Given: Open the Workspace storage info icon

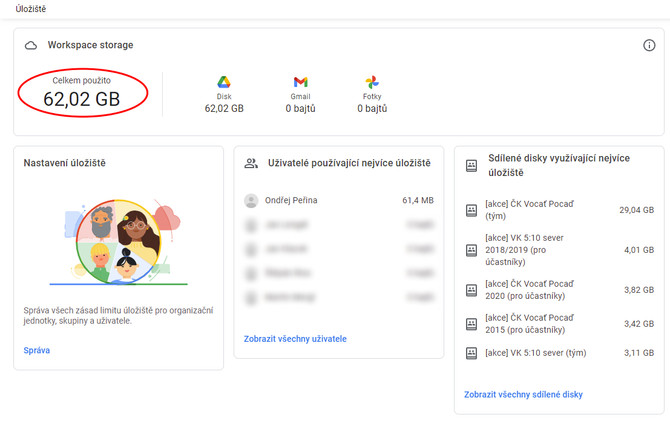Looking at the screenshot, I should pos(649,45).
